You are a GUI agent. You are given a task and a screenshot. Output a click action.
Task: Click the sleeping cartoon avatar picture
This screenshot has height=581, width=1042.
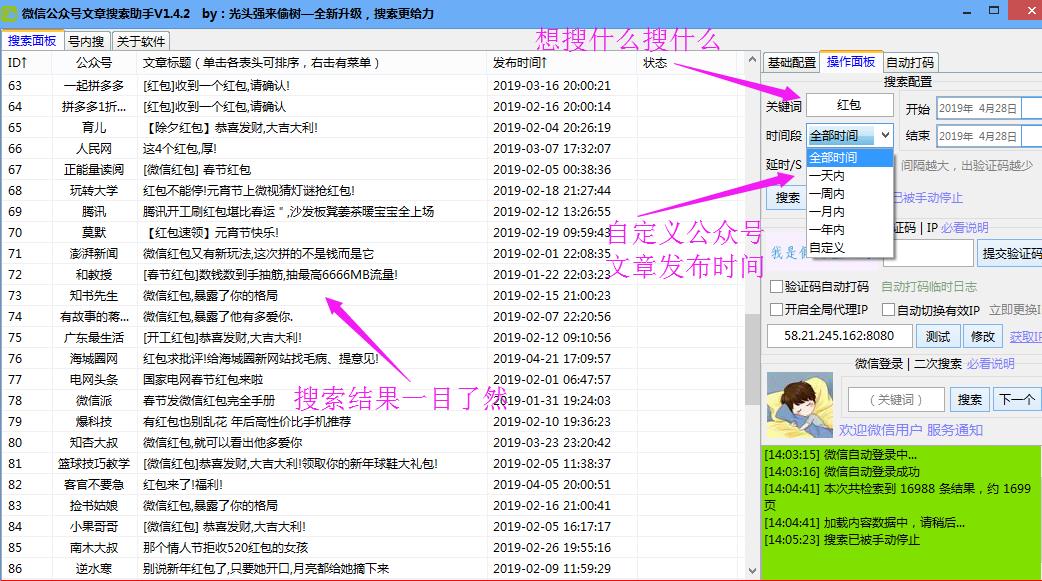[x=799, y=404]
